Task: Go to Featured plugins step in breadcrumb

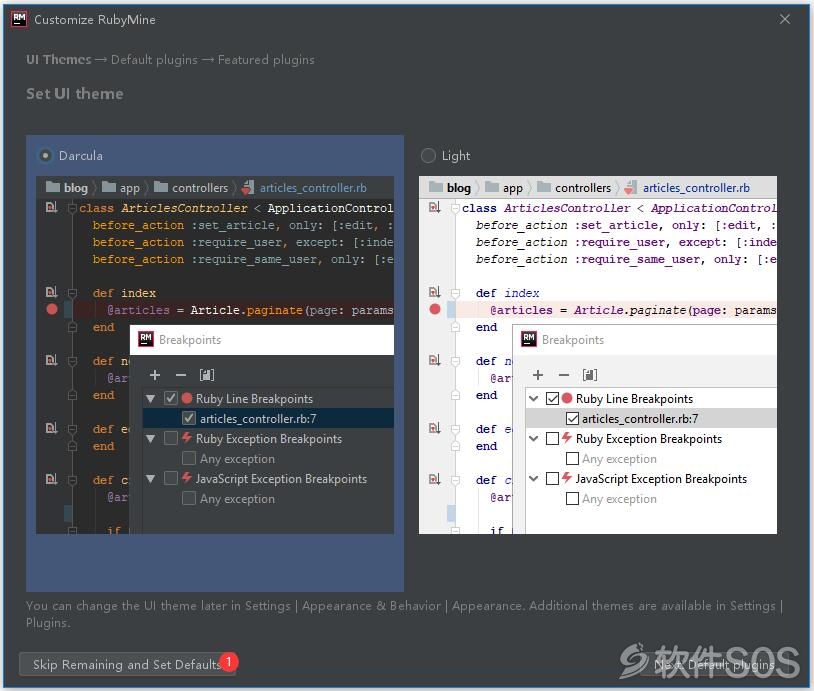Action: (x=266, y=60)
